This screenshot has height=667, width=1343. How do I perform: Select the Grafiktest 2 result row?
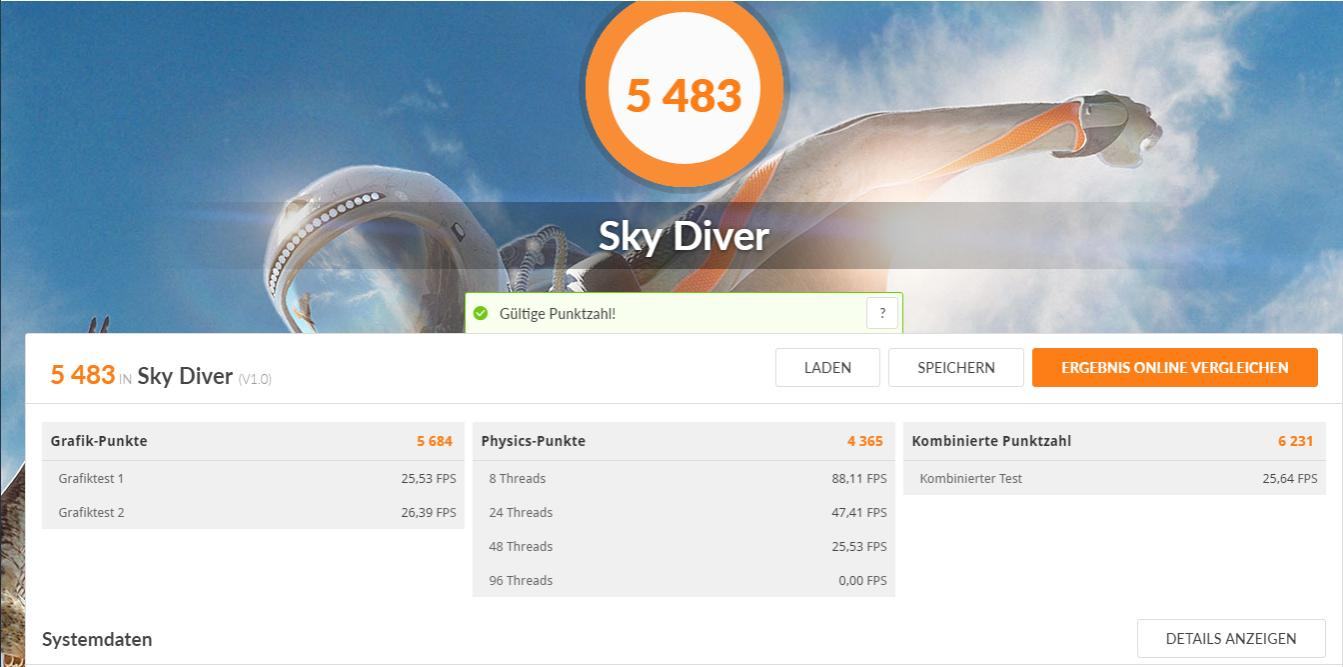point(253,512)
